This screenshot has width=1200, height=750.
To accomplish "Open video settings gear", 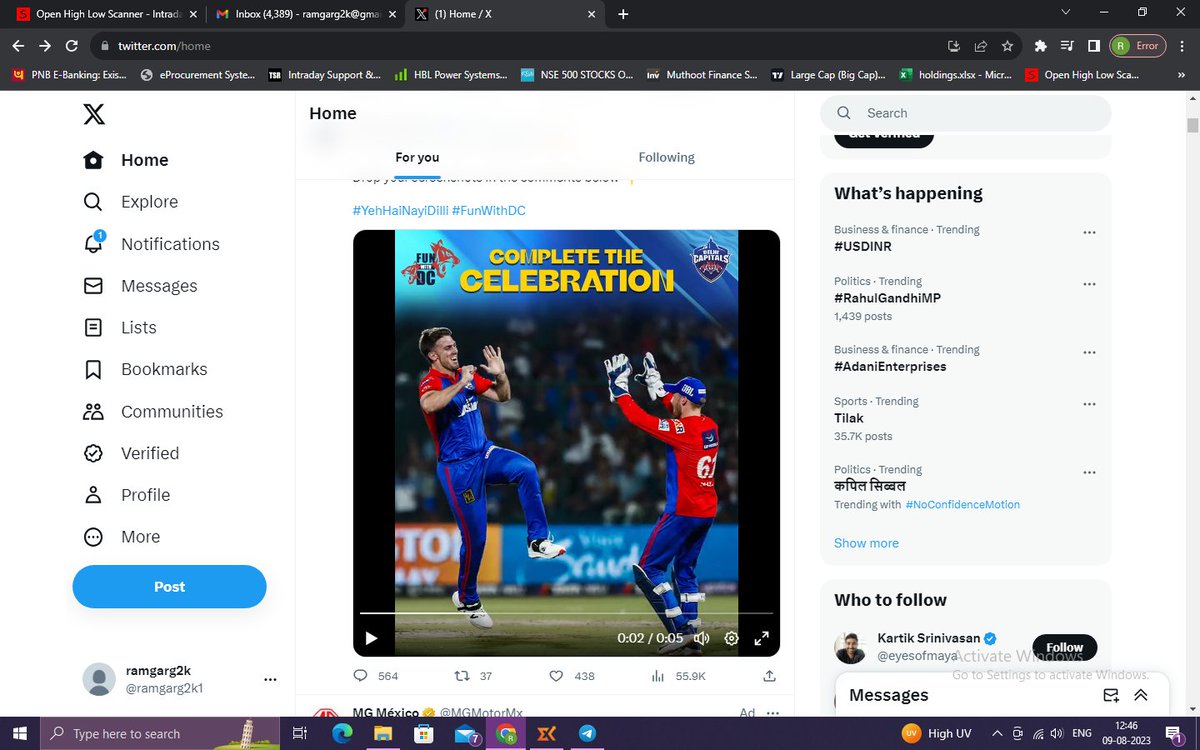I will click(x=731, y=638).
